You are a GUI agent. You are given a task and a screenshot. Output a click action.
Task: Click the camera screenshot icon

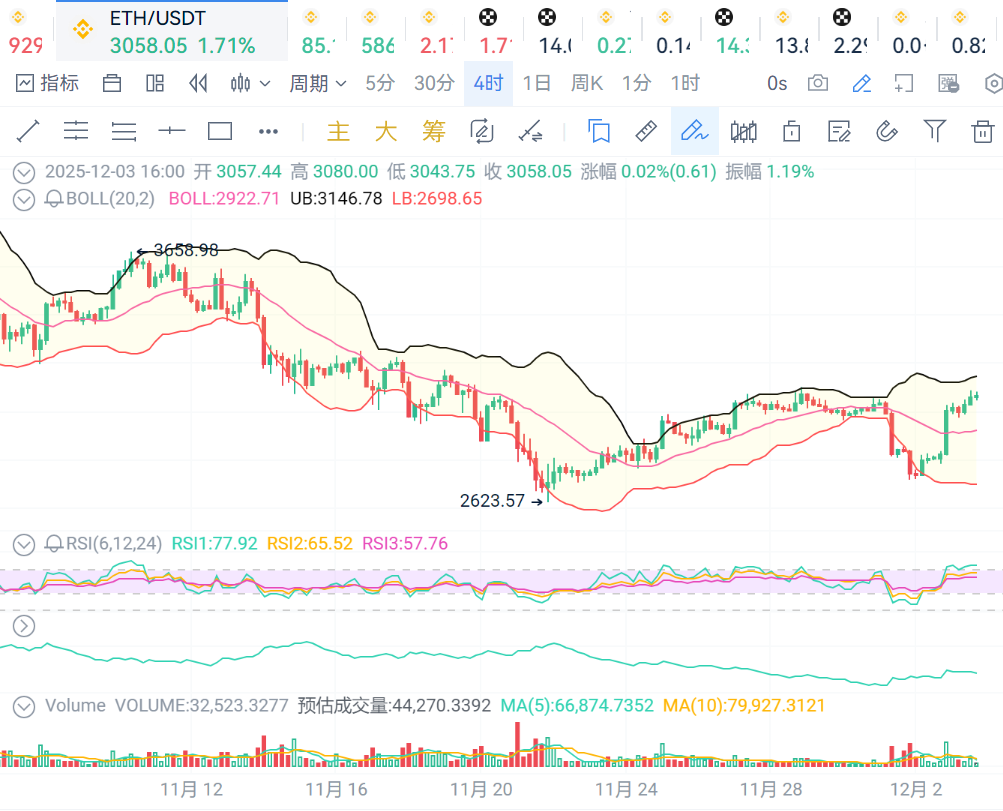818,84
